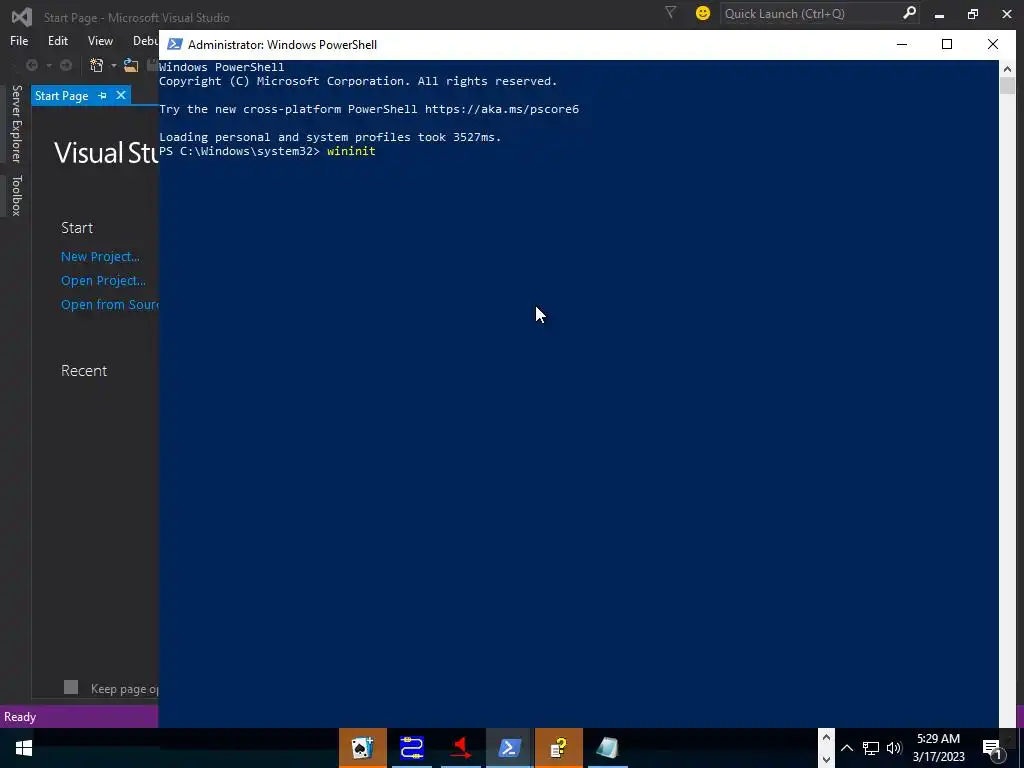This screenshot has width=1024, height=768.
Task: Open the Toolbox side panel
Action: pos(16,195)
